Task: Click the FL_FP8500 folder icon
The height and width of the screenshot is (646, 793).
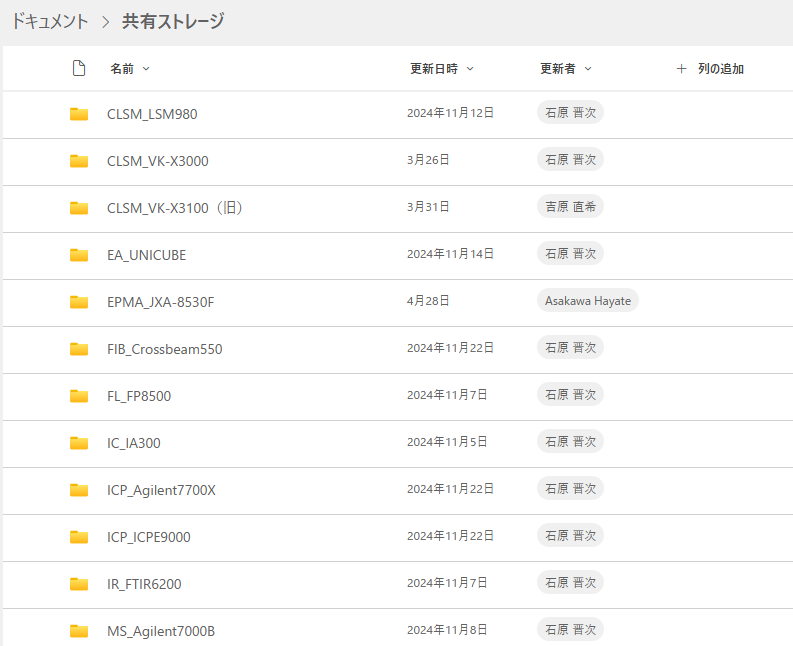Action: pyautogui.click(x=79, y=396)
